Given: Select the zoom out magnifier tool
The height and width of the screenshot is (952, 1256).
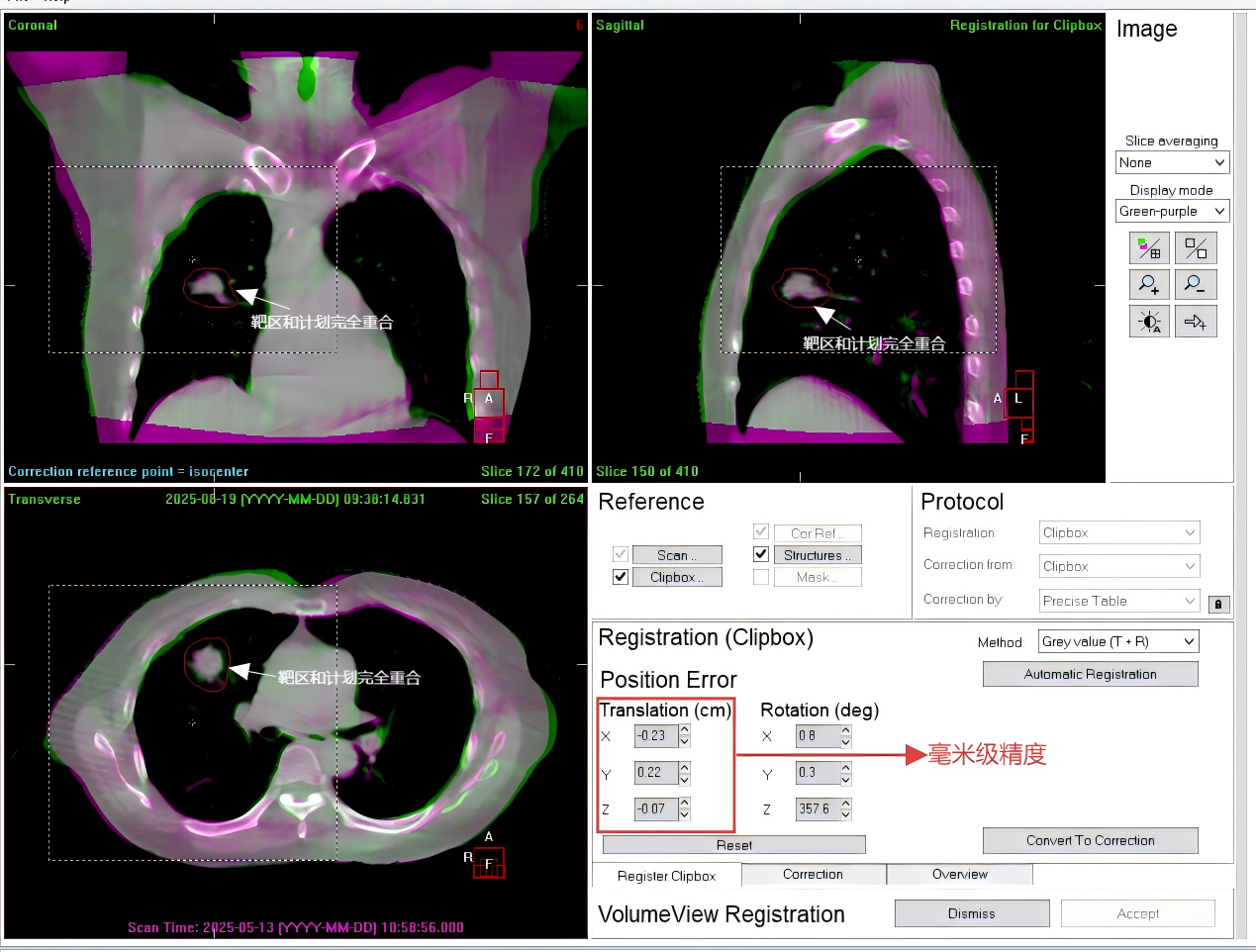Looking at the screenshot, I should (1196, 285).
